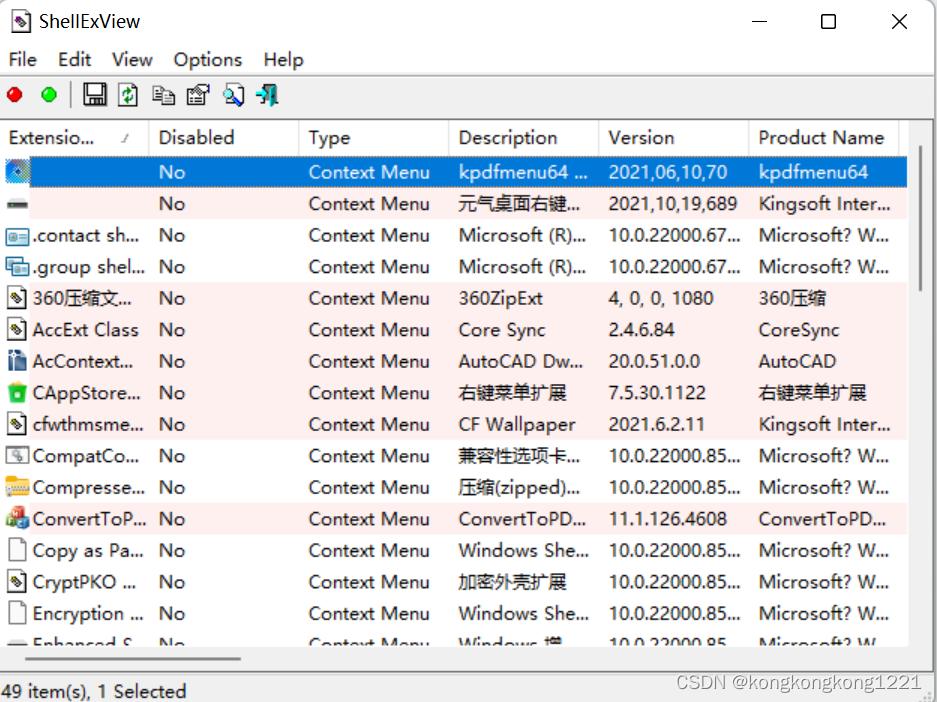Click the 压缩(zipped) description cell
This screenshot has height=702, width=937.
click(x=519, y=488)
